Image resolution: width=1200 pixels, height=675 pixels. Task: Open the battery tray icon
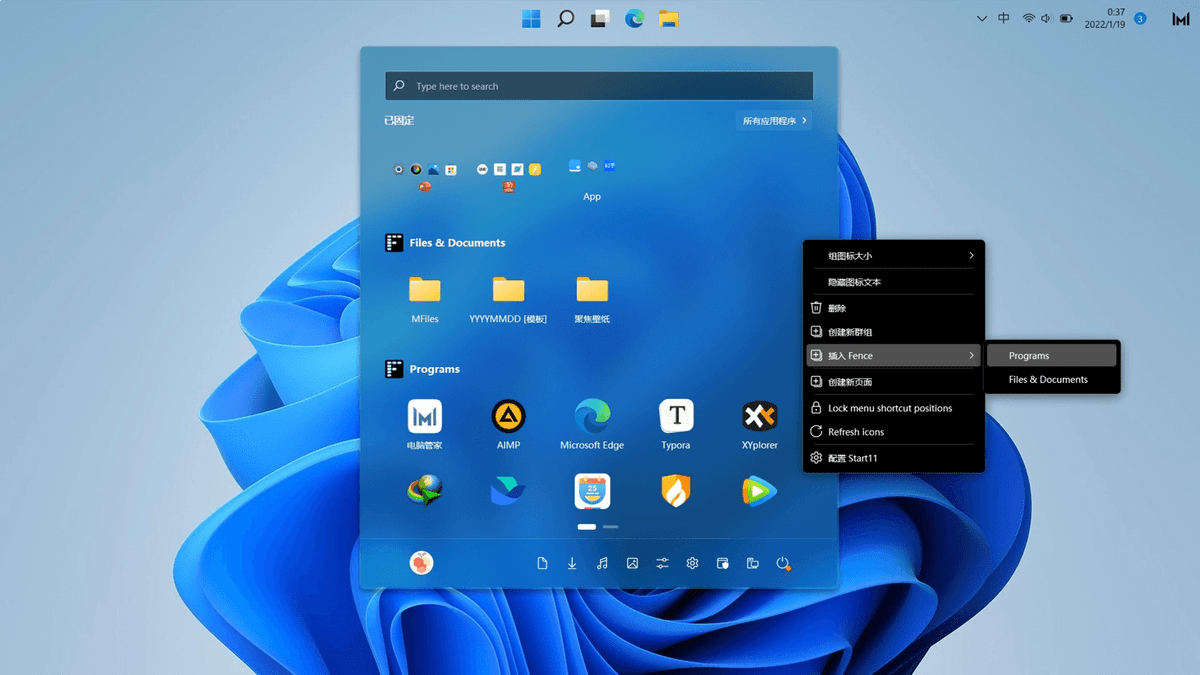1066,19
